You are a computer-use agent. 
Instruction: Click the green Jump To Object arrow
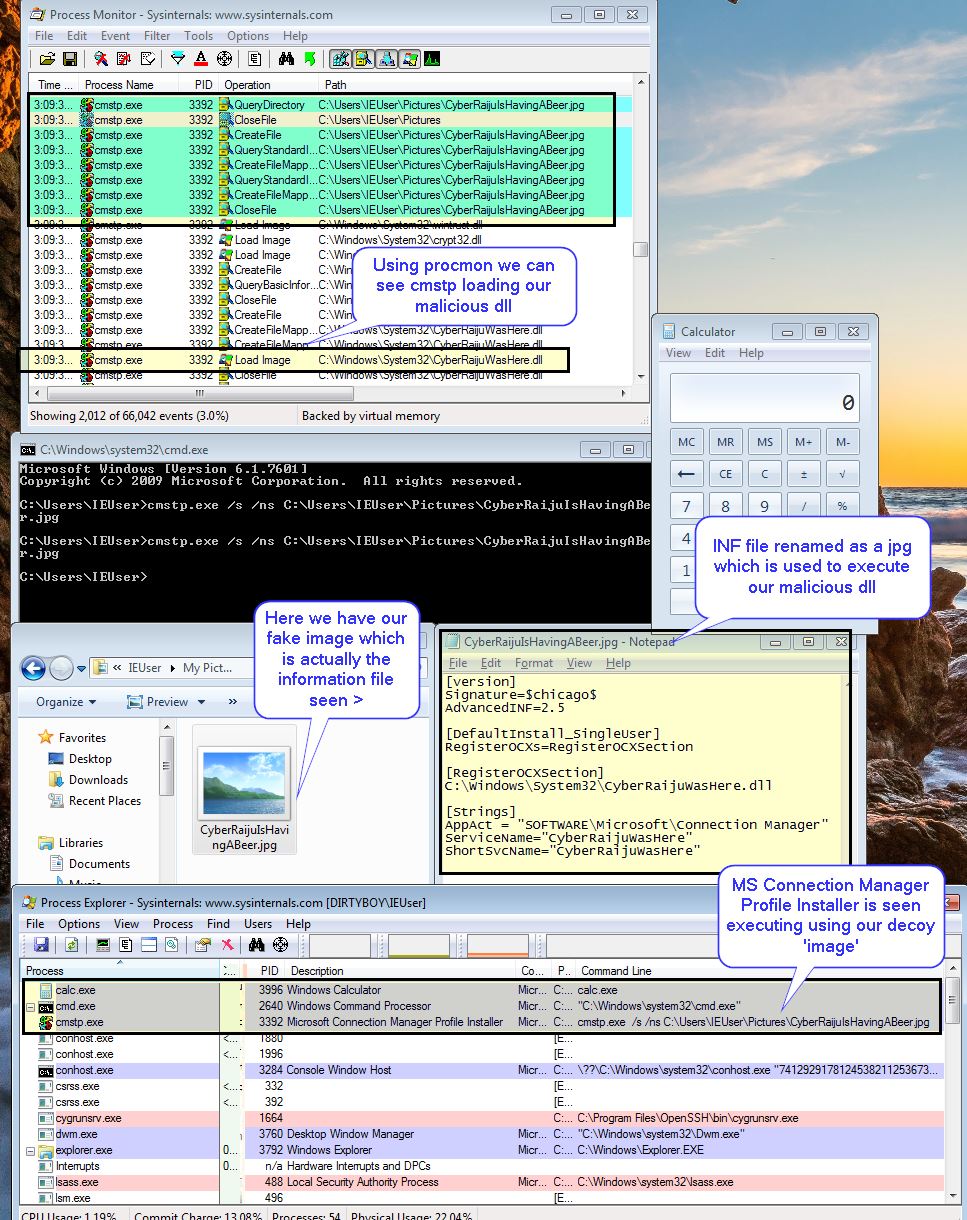click(x=310, y=59)
